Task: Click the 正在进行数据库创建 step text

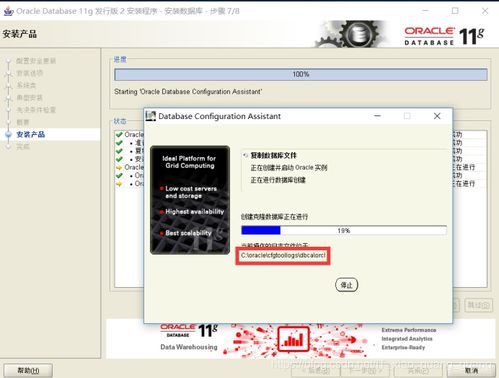Action: tap(278, 180)
